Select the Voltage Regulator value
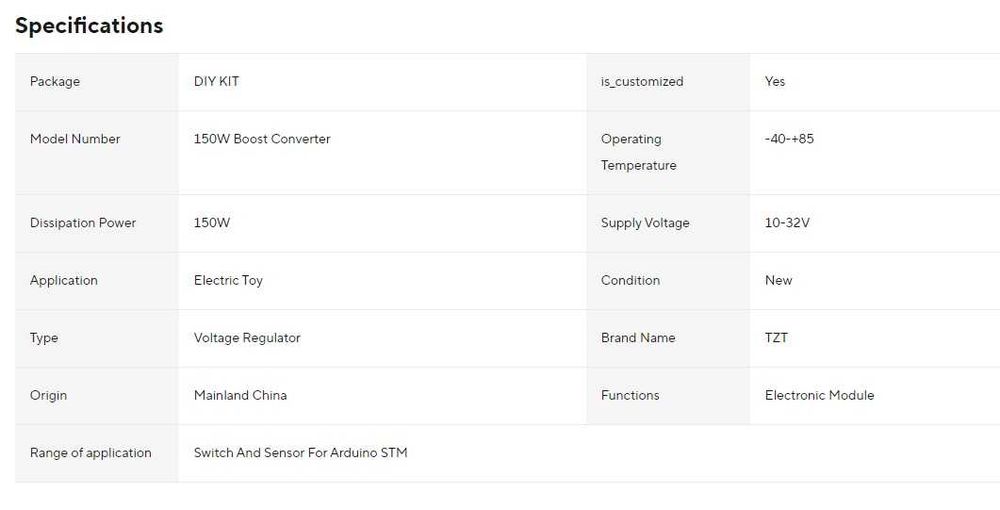Image resolution: width=1000 pixels, height=510 pixels. coord(247,338)
